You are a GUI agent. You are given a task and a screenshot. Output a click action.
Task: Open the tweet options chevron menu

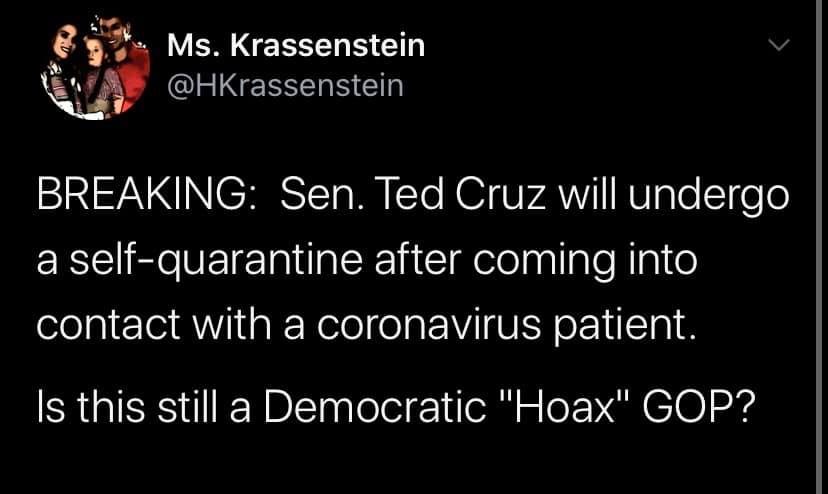[779, 44]
